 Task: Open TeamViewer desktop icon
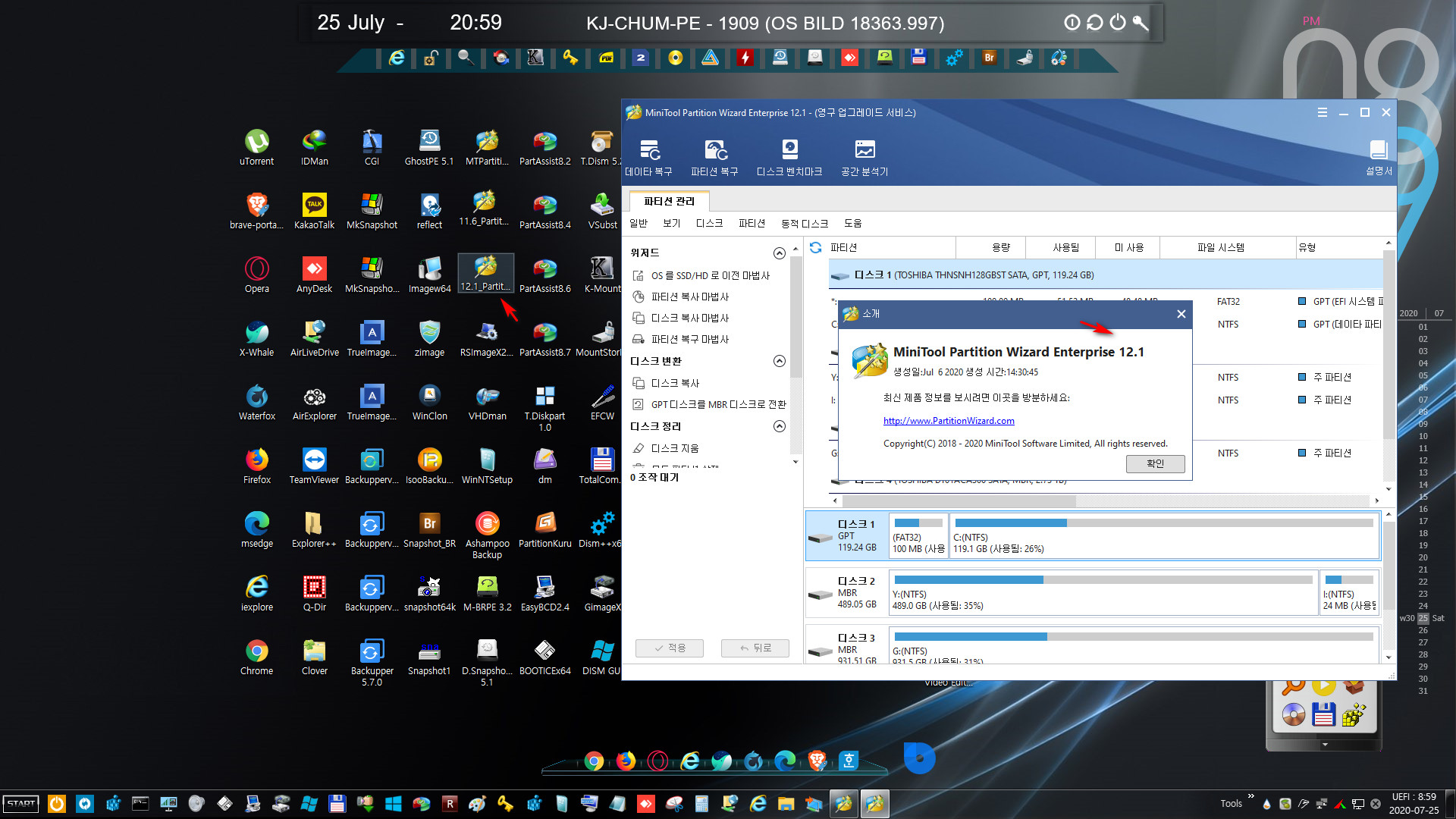(x=315, y=466)
